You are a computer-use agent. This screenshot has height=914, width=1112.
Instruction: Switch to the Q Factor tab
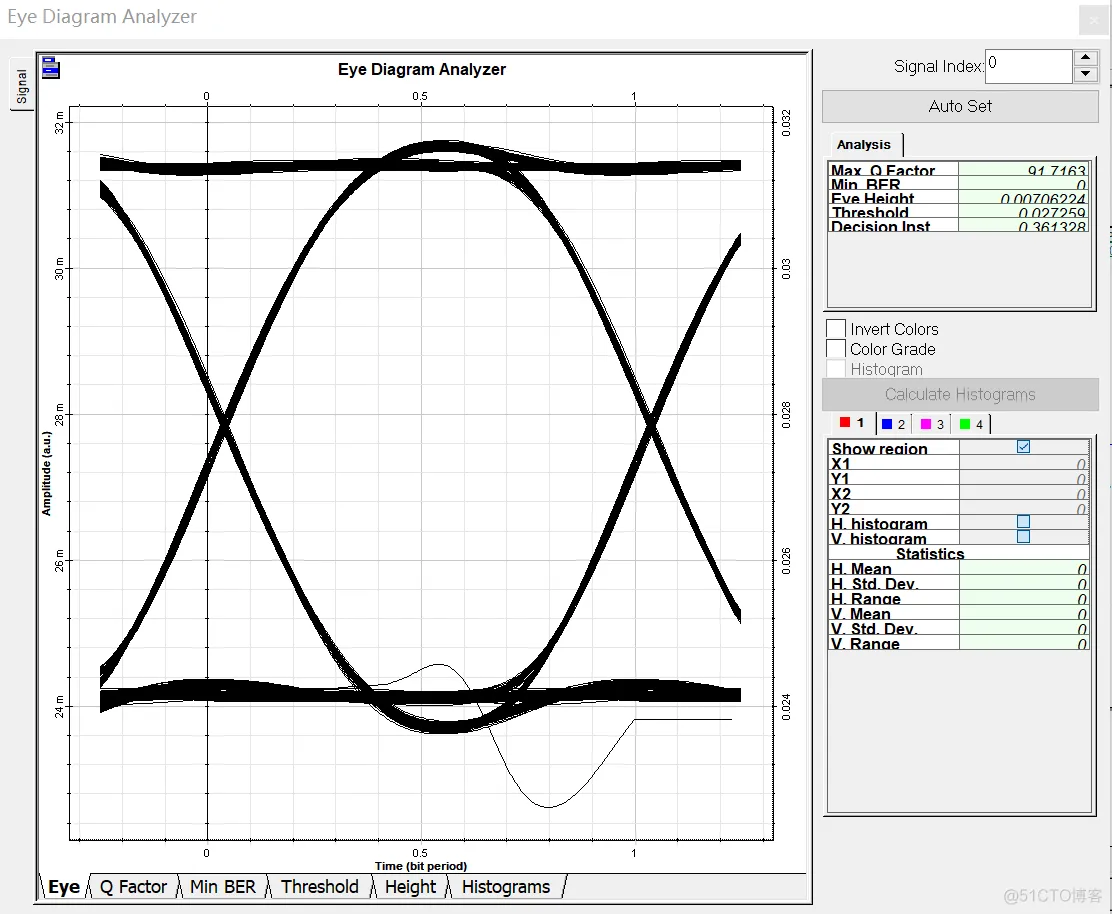133,887
